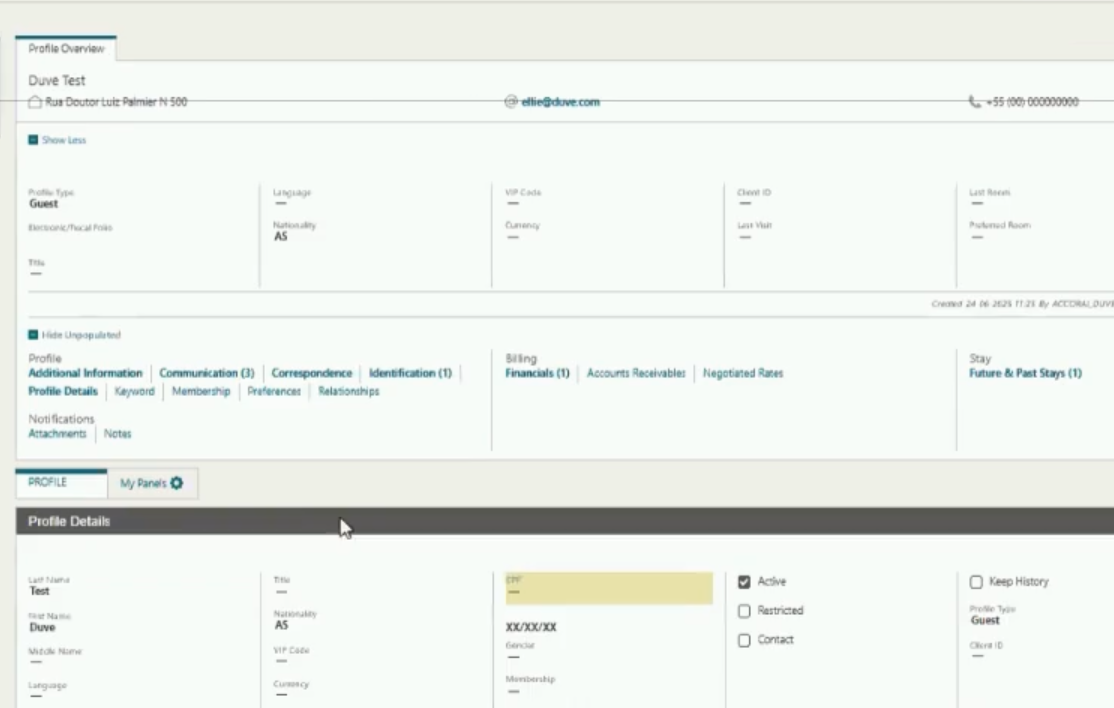Check the Restricted checkbox
The height and width of the screenshot is (708, 1114).
click(744, 611)
